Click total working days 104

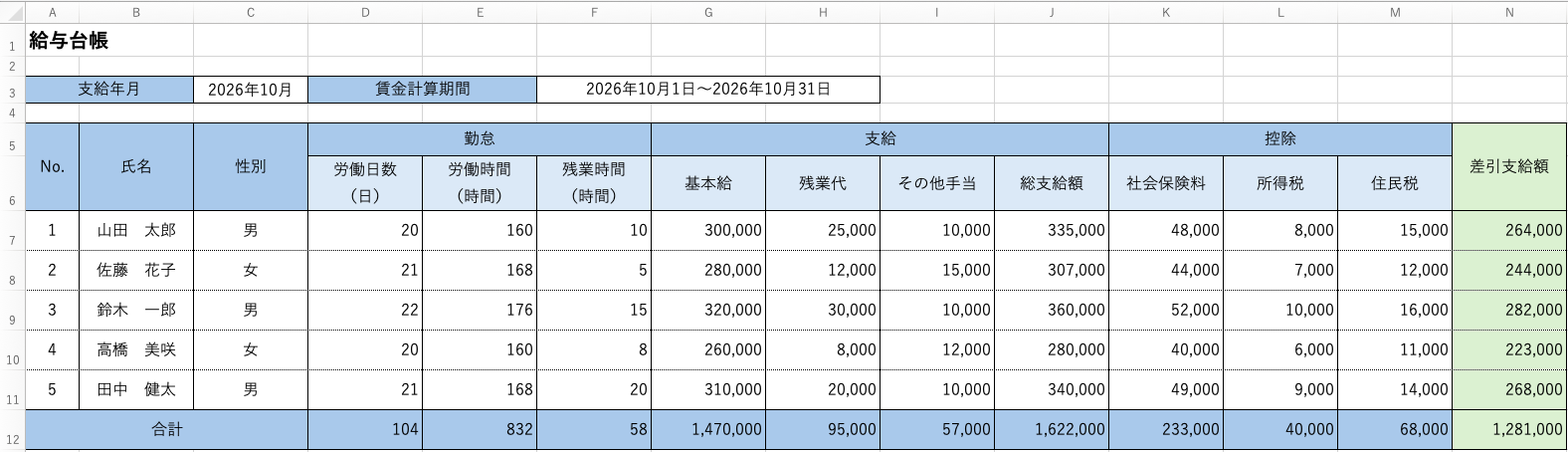(x=365, y=430)
